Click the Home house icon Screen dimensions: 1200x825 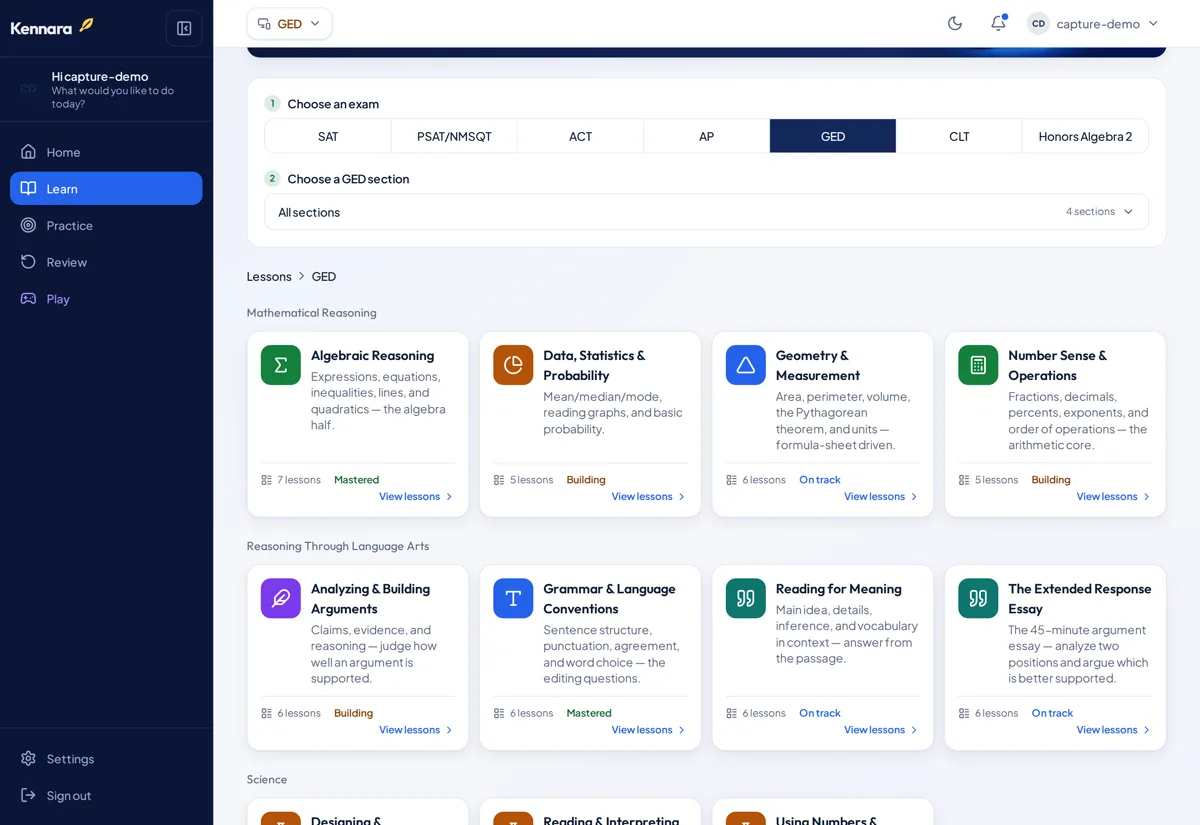(28, 152)
